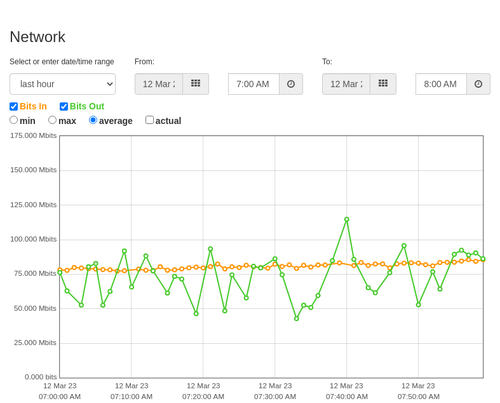Click the 100.000 Mbits axis label
Image resolution: width=500 pixels, height=403 pixels.
tap(33, 239)
